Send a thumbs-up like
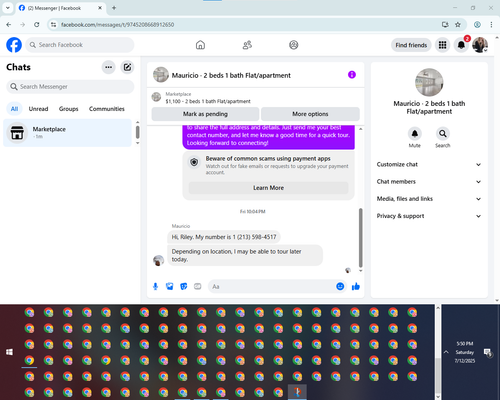The width and height of the screenshot is (500, 400). coord(356,286)
